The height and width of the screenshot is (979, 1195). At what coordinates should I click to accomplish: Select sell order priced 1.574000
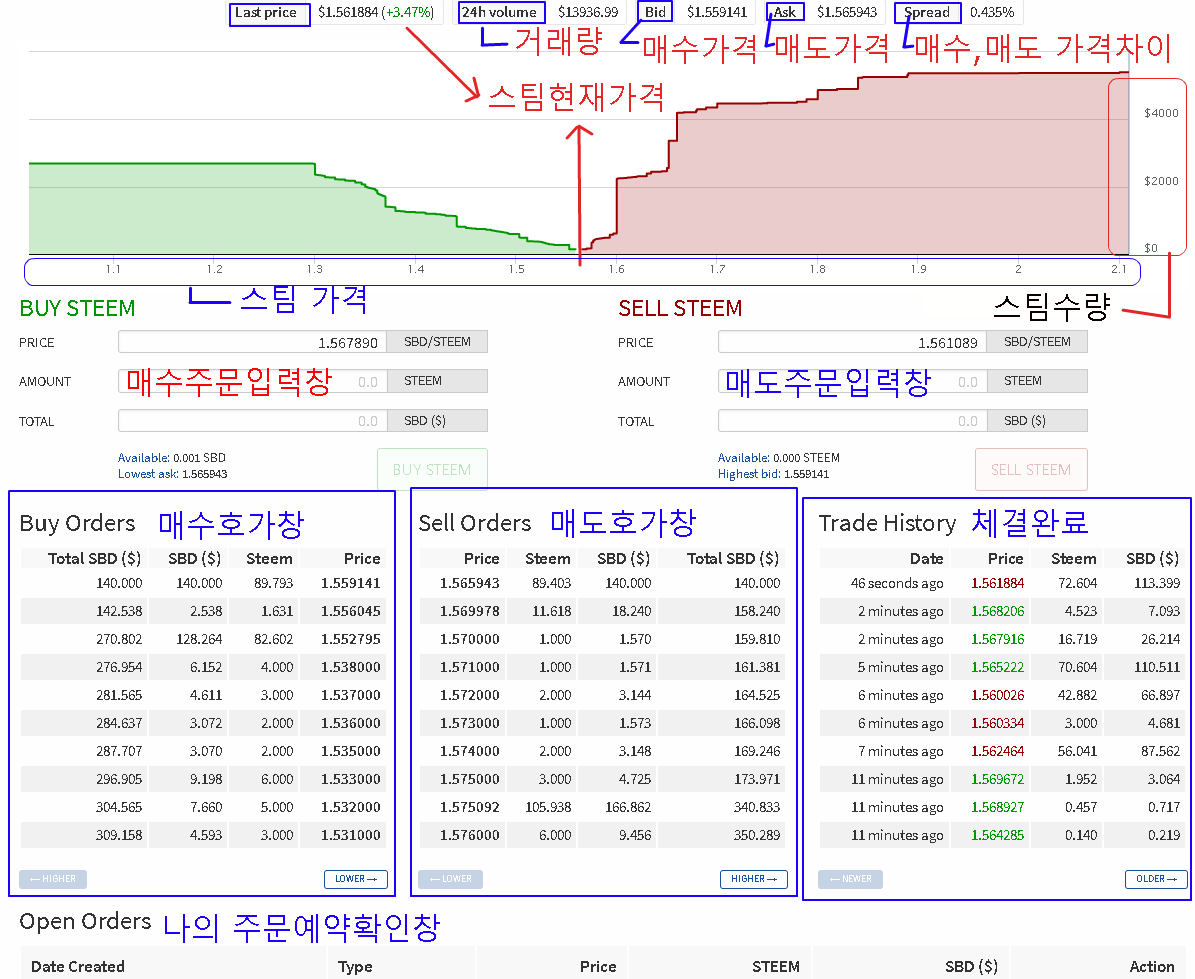603,751
